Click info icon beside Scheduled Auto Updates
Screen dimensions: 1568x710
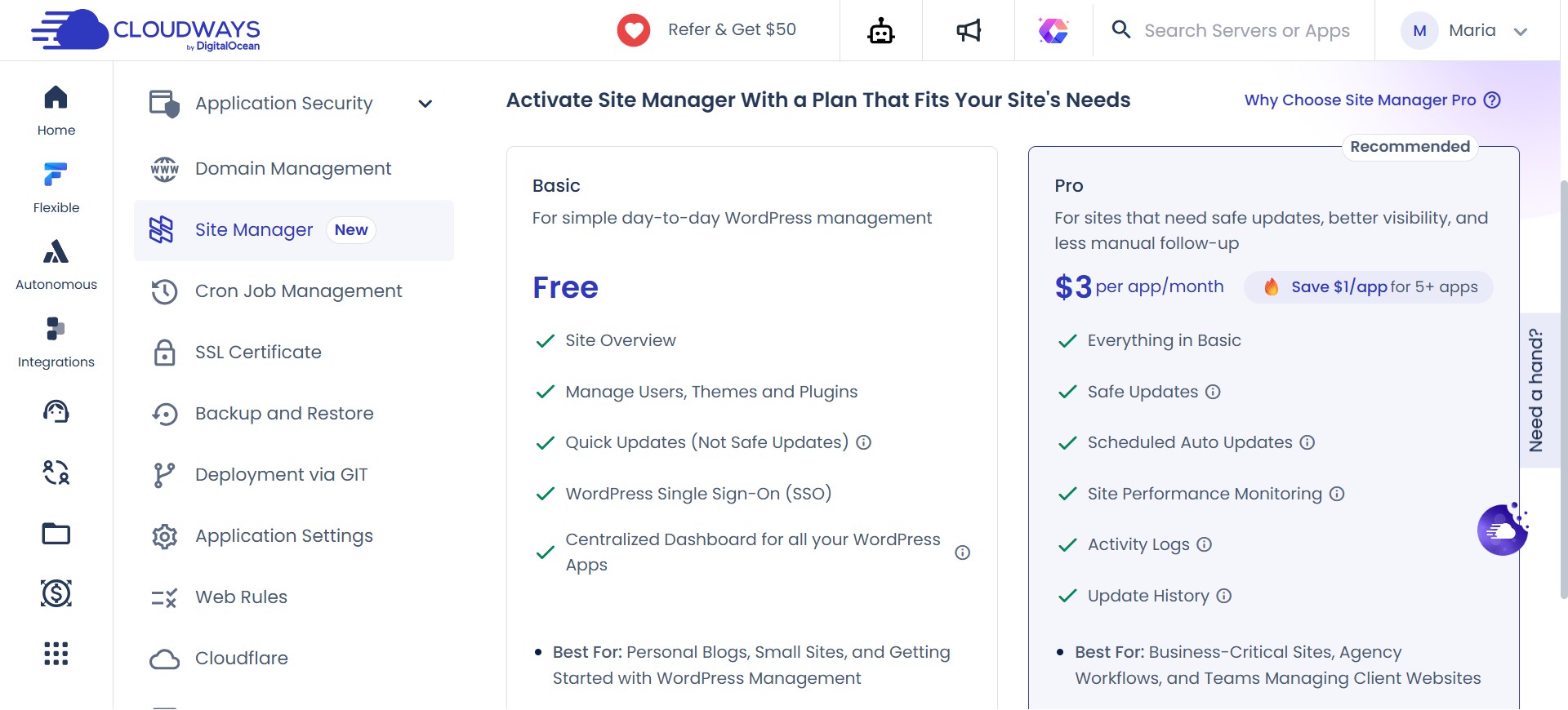1307,442
